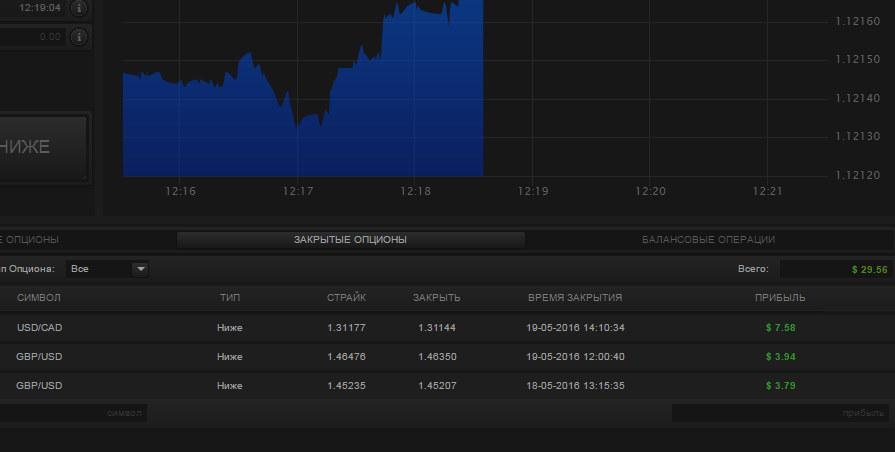The height and width of the screenshot is (452, 895).
Task: Click the info icon beside the 12:19:04 time
Action: [x=79, y=8]
